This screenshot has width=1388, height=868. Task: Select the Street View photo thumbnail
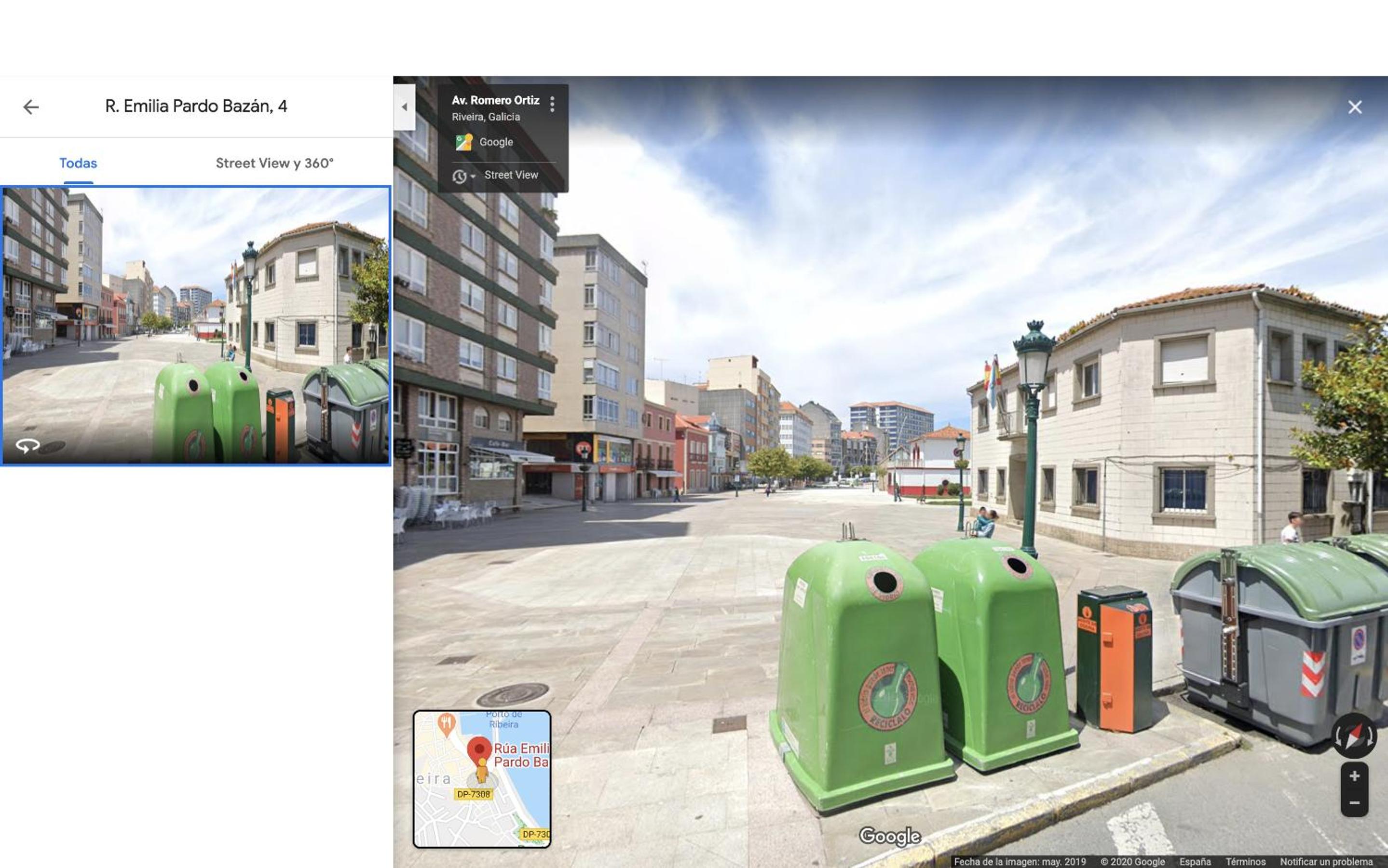pyautogui.click(x=196, y=325)
